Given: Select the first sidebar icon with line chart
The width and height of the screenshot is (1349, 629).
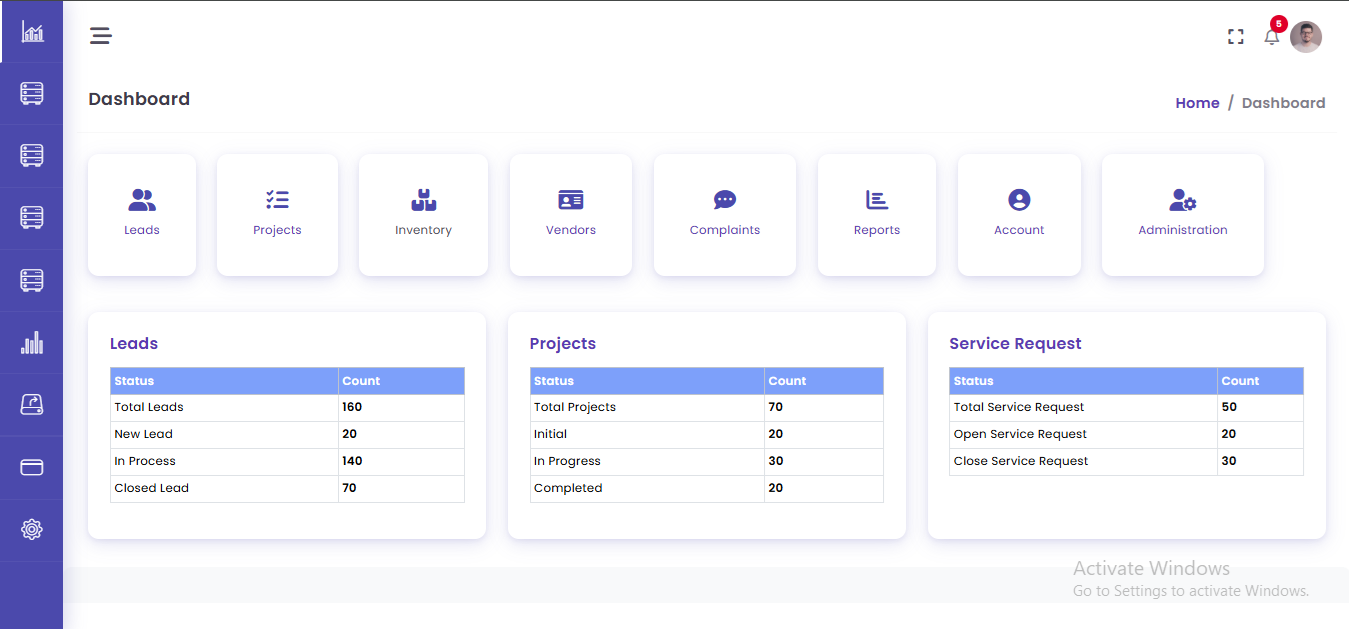Looking at the screenshot, I should point(32,33).
